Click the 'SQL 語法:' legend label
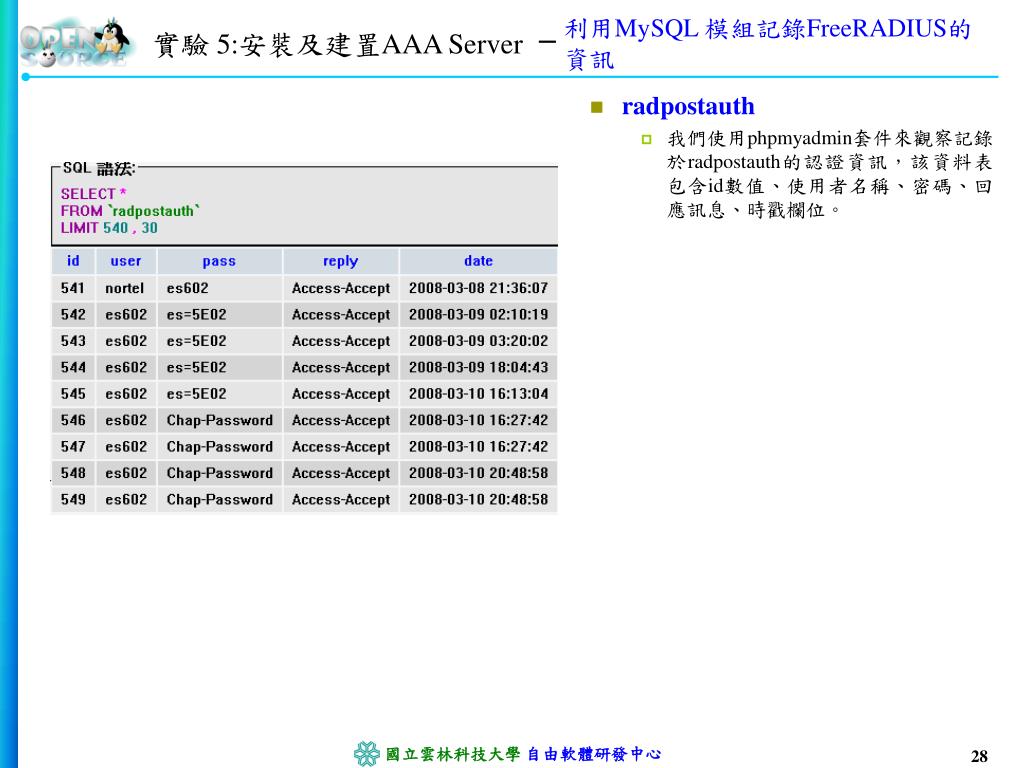The image size is (1024, 768). pyautogui.click(x=99, y=168)
